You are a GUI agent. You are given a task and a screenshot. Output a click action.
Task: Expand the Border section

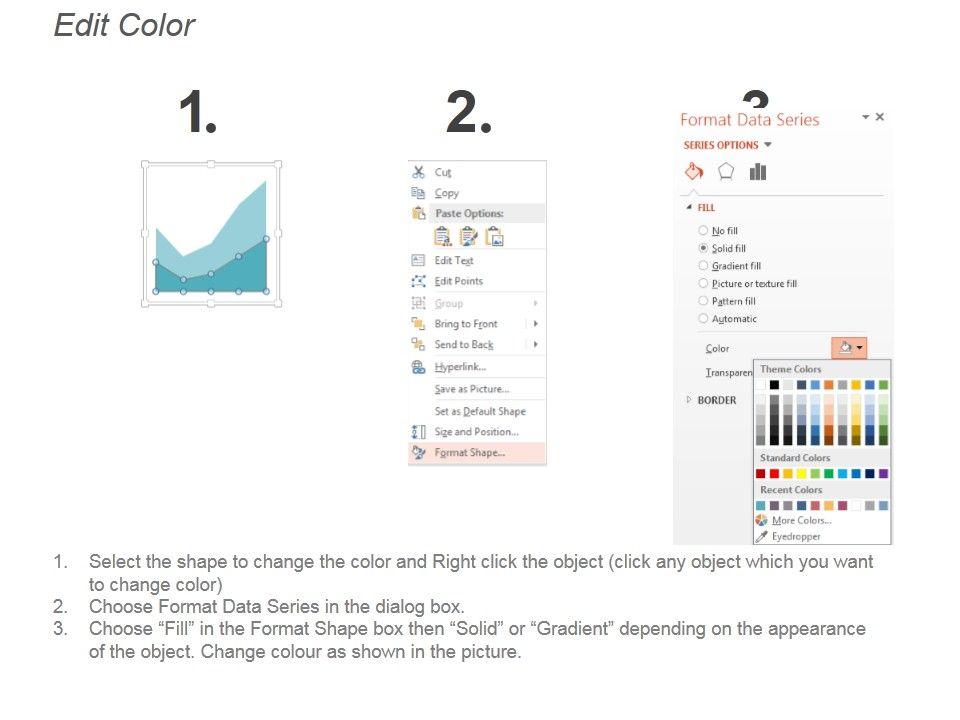click(688, 400)
